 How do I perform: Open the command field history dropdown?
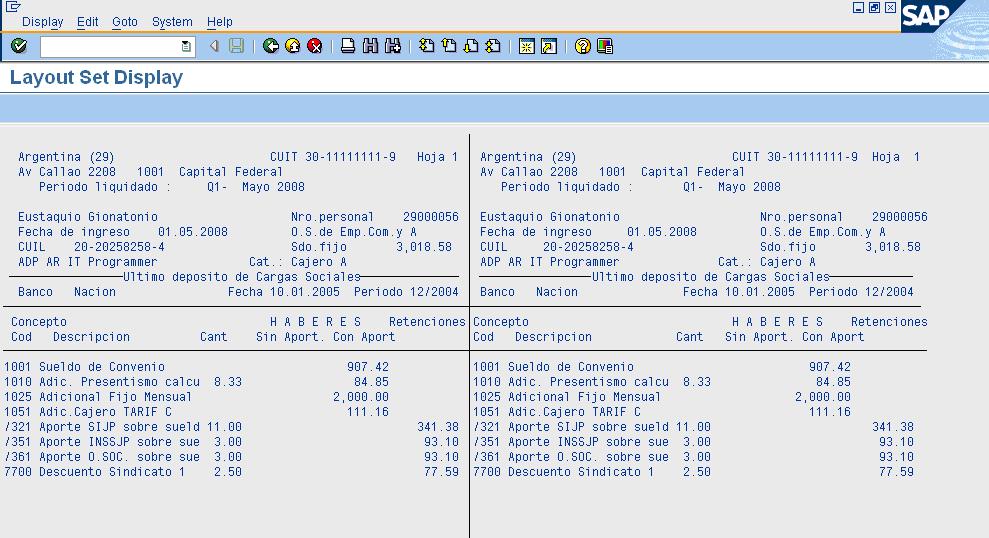[186, 46]
